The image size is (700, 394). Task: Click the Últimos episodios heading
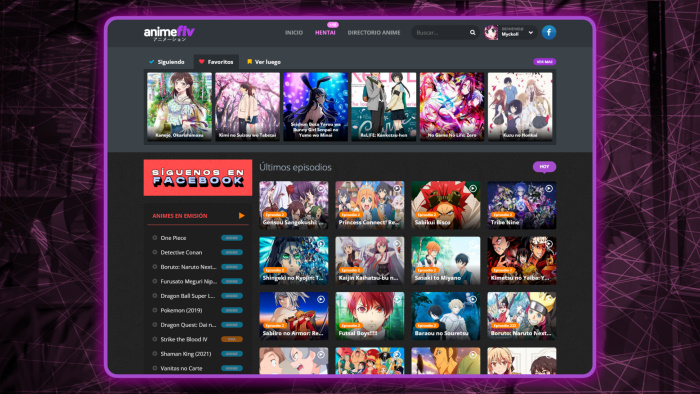[x=296, y=167]
